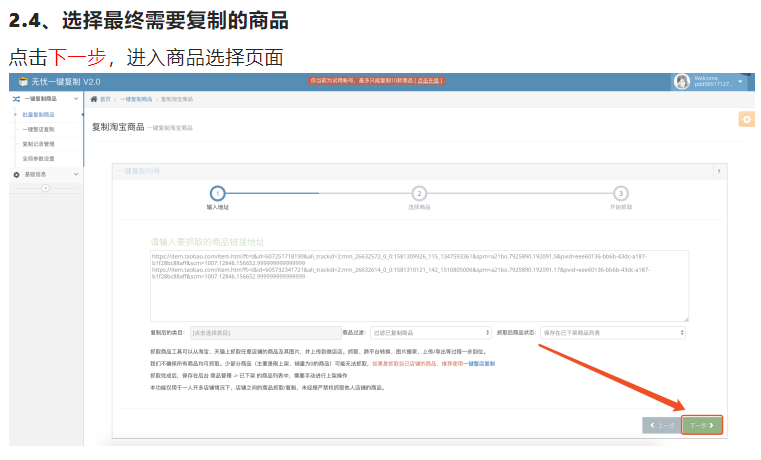Click the 点击选择类目 category field

tap(265, 333)
